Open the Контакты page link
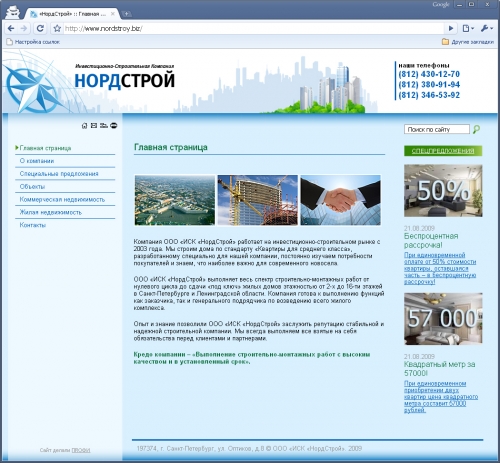Image resolution: width=500 pixels, height=463 pixels. pyautogui.click(x=33, y=225)
